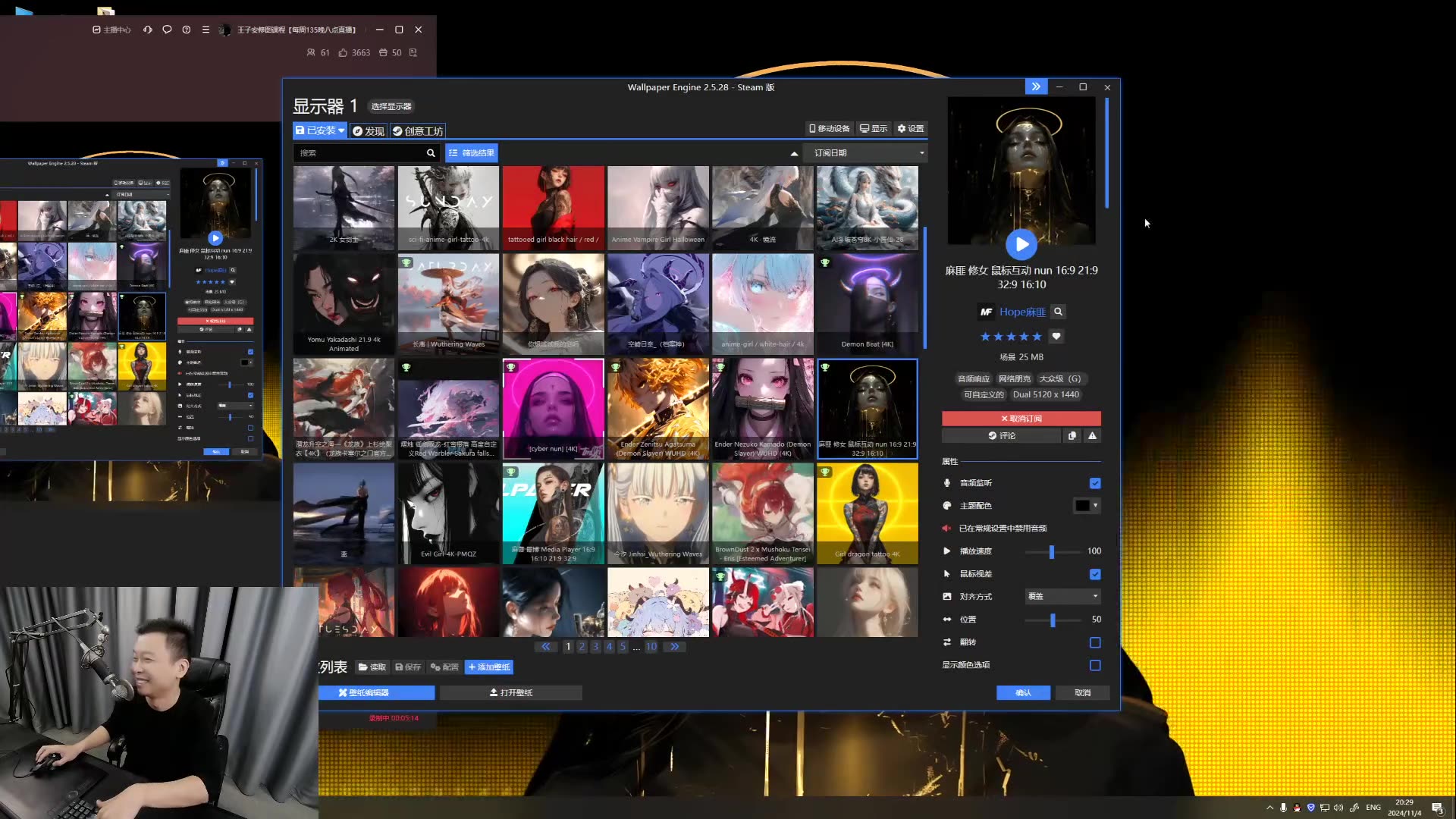Click in the 搜索 search input field

click(x=359, y=153)
